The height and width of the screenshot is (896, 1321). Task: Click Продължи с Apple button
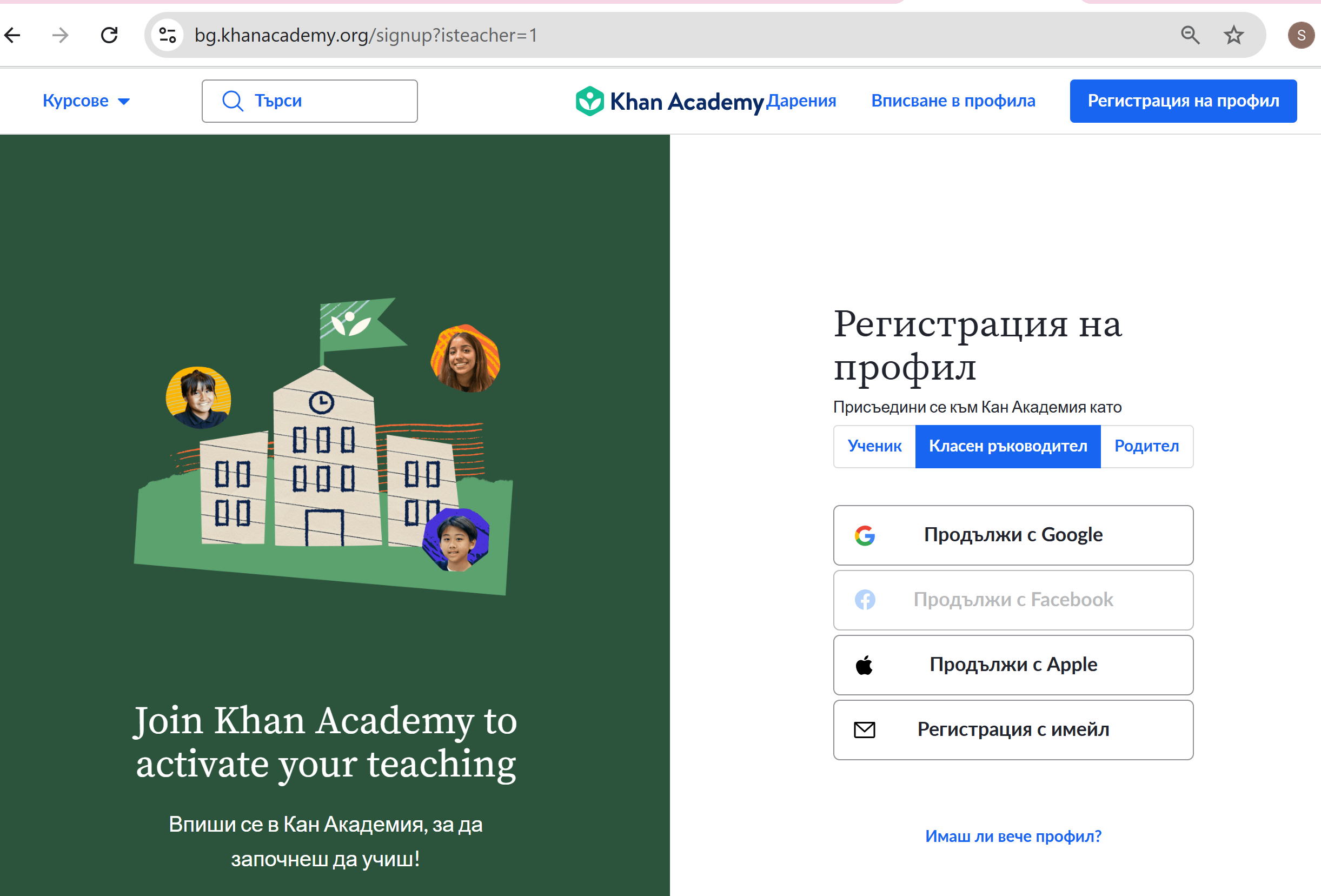1013,665
